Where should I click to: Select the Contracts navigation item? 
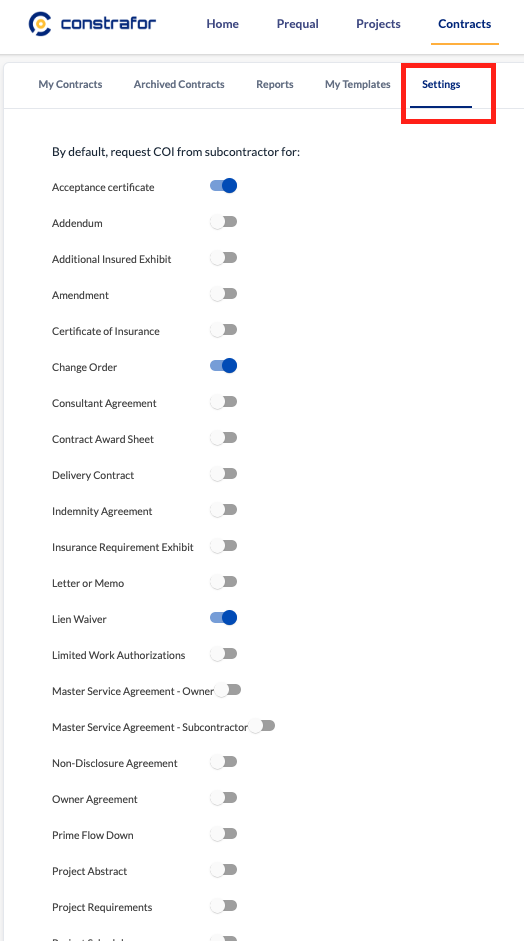465,24
